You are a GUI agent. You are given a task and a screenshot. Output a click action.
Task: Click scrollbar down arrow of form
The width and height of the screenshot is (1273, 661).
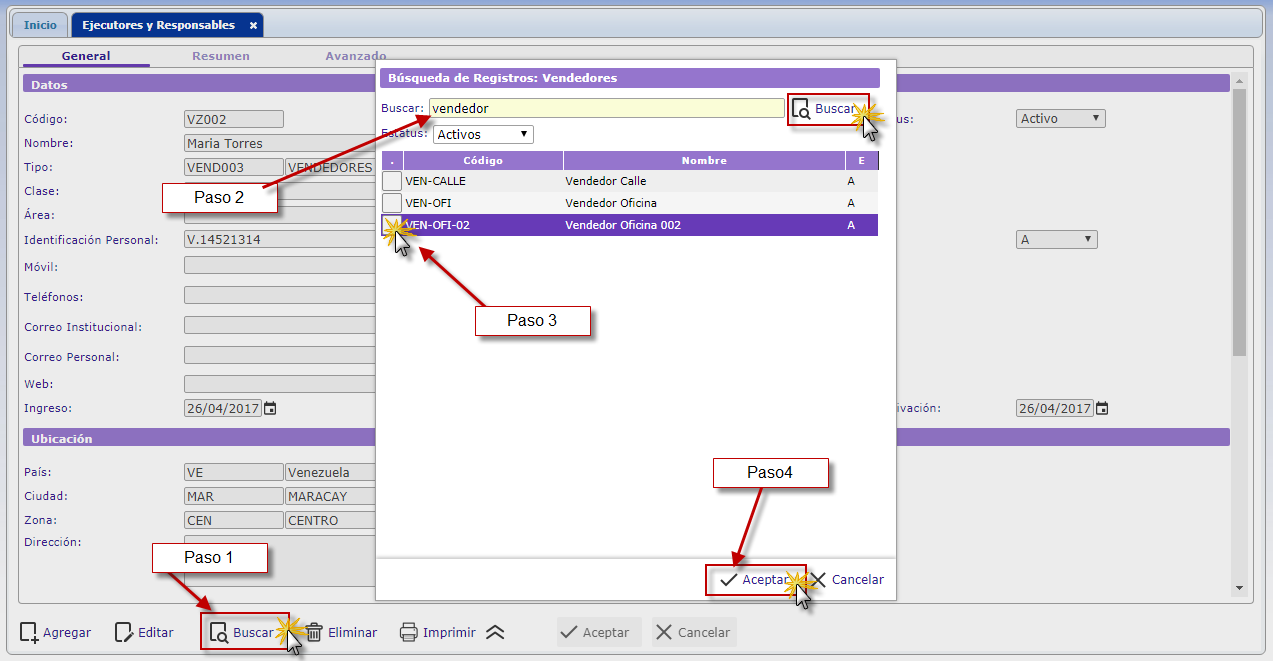1240,588
